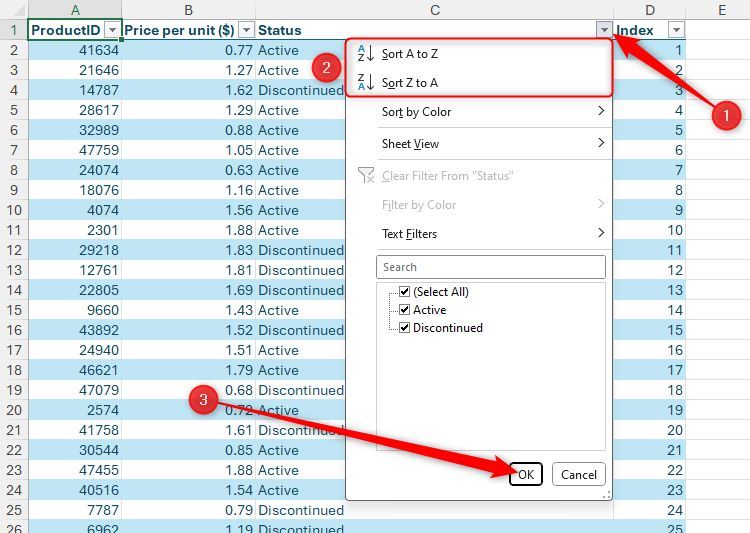
Task: Toggle the (Select All) checkbox
Action: 404,292
